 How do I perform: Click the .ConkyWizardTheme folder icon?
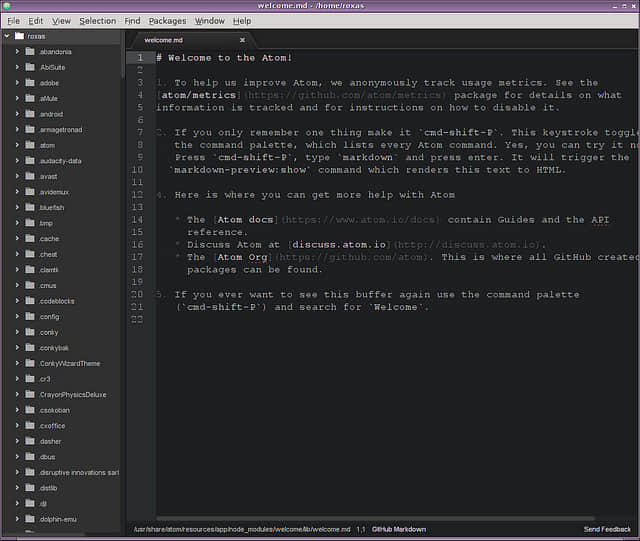(x=30, y=363)
